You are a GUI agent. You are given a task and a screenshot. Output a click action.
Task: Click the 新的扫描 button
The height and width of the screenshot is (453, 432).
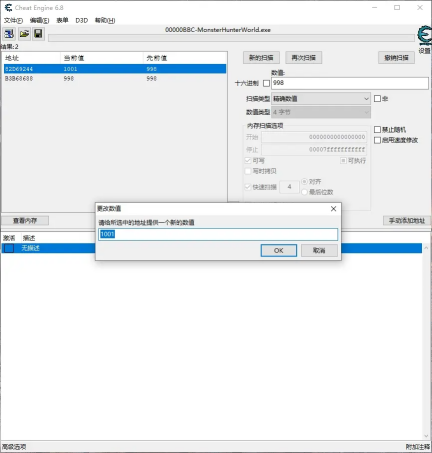point(261,58)
